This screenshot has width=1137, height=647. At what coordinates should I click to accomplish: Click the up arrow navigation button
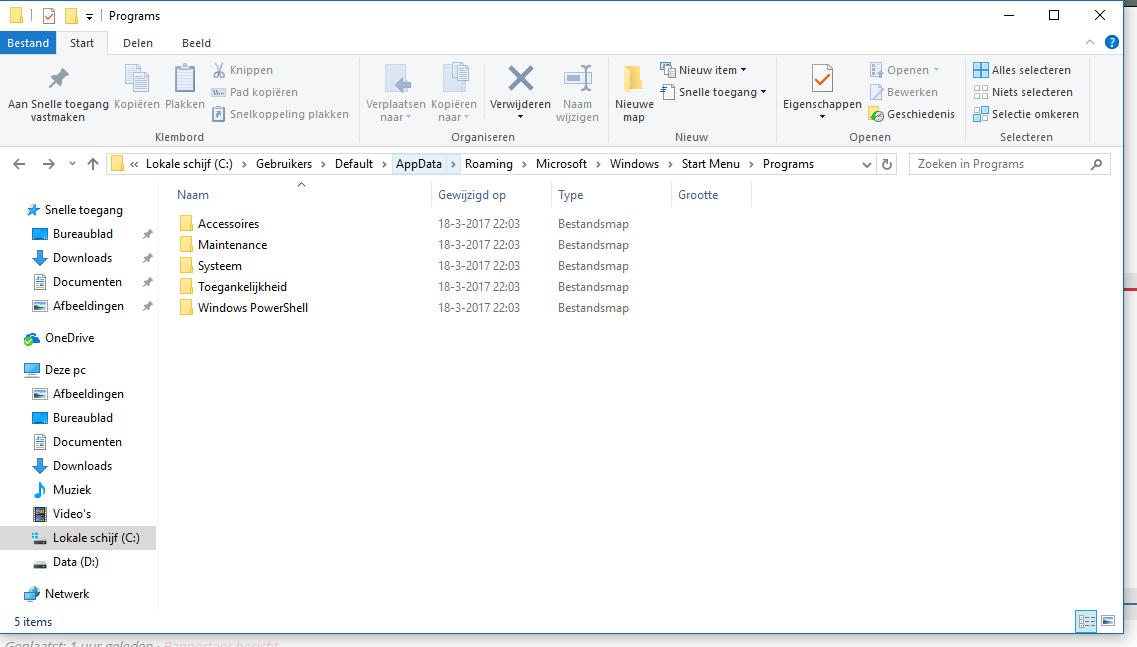pos(93,164)
